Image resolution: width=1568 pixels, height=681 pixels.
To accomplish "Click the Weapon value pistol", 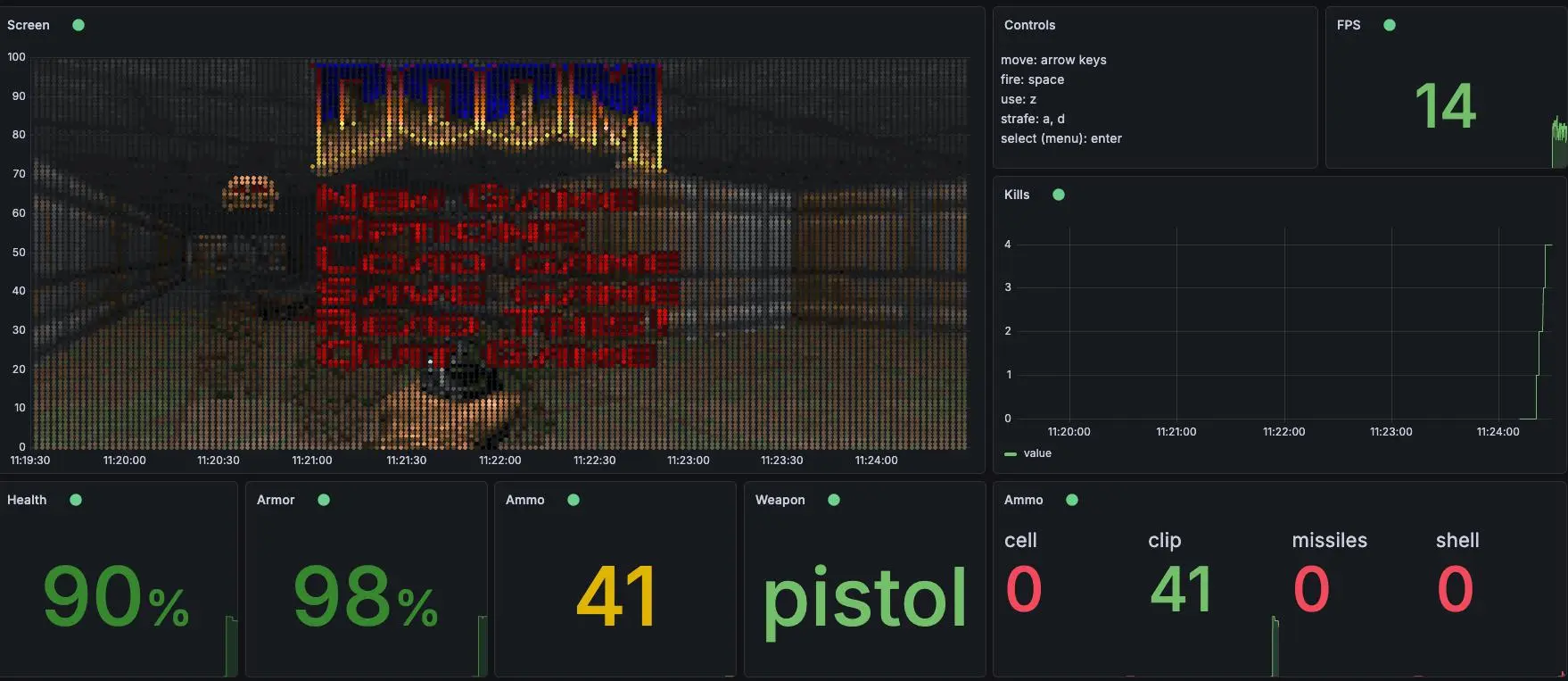I will 865,600.
